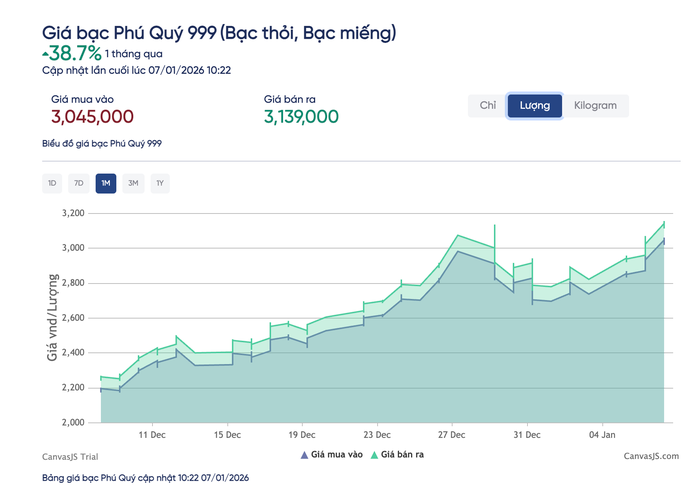The height and width of the screenshot is (494, 698).
Task: Choose the 7D time range
Action: tap(78, 183)
